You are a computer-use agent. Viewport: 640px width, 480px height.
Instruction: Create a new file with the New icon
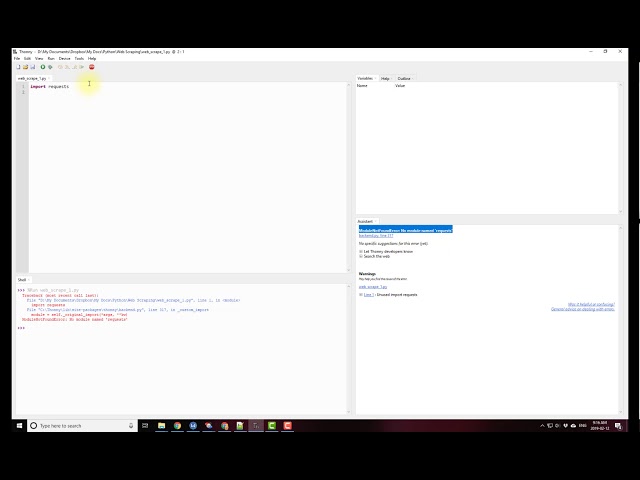pos(18,67)
